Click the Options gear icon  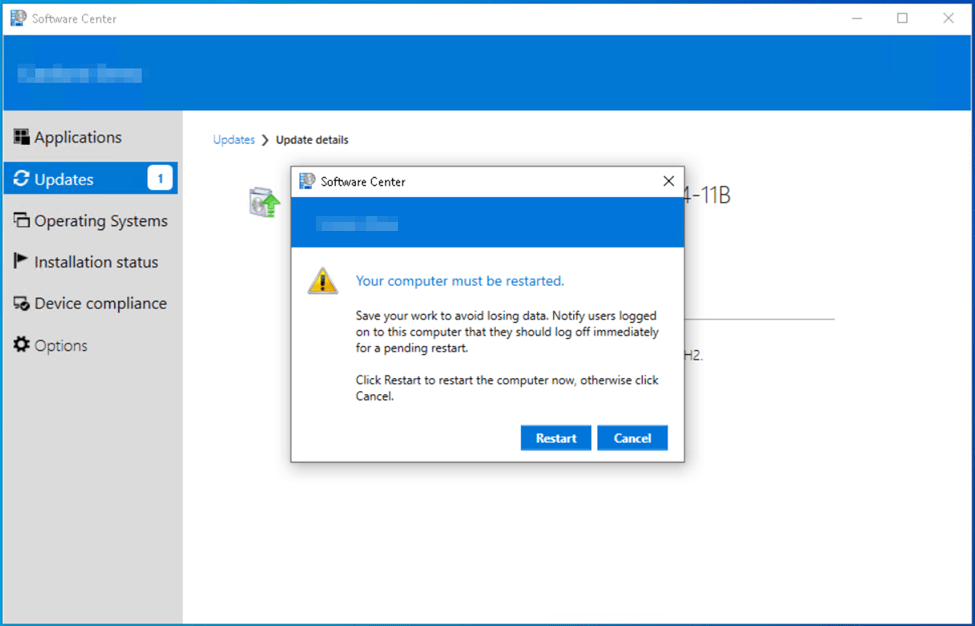point(21,345)
